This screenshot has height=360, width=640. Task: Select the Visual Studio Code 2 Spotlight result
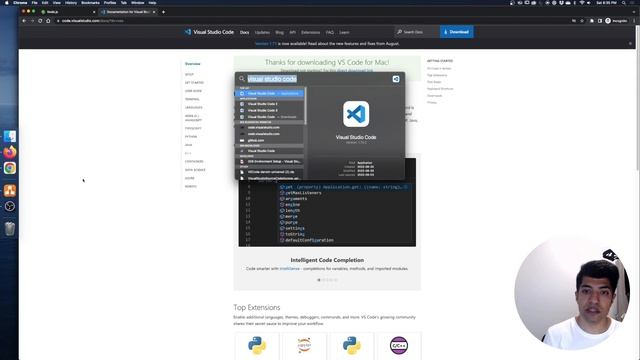coord(270,104)
